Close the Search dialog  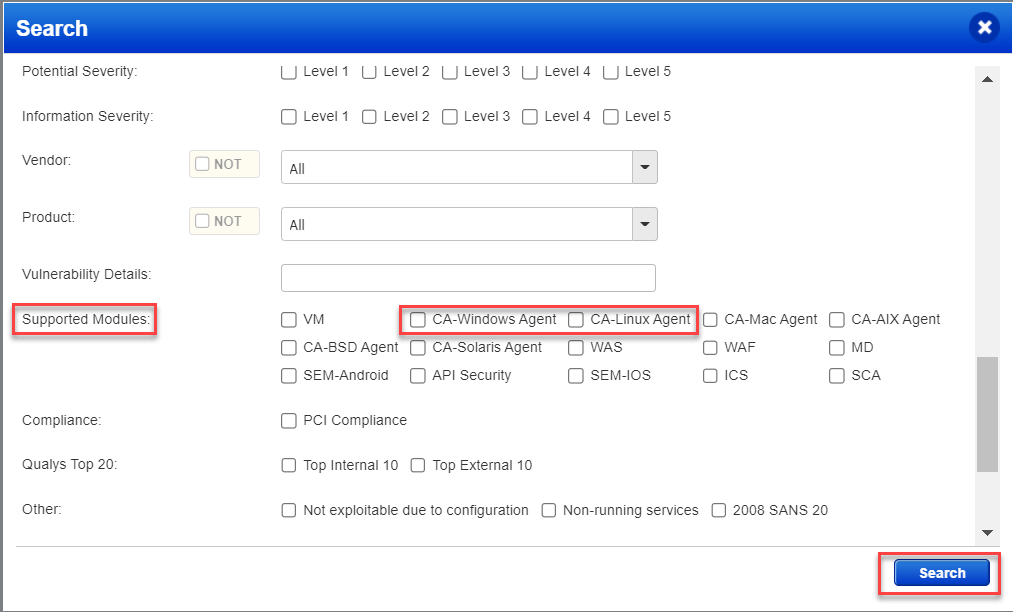point(985,28)
